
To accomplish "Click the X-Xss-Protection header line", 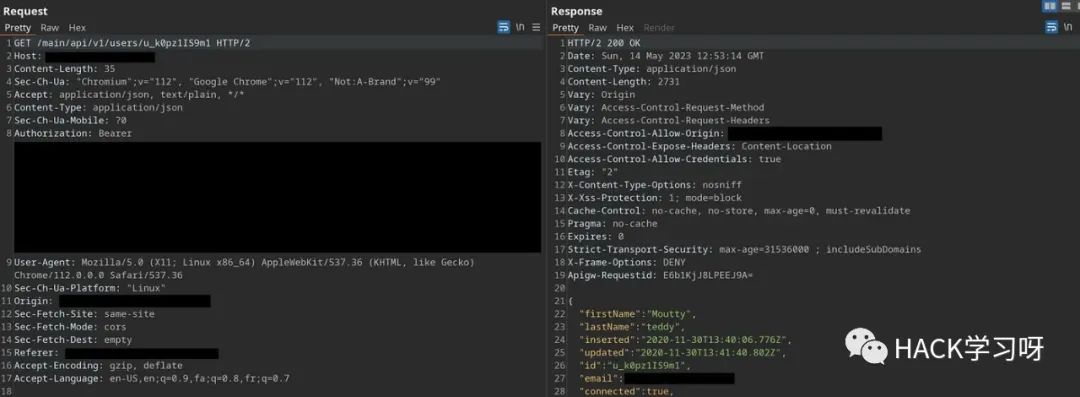I will 654,198.
